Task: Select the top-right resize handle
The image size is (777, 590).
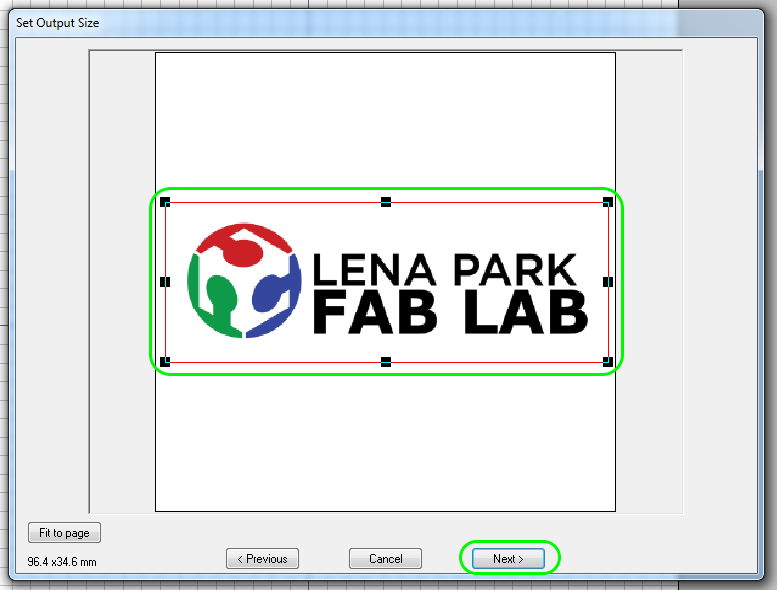Action: click(608, 202)
